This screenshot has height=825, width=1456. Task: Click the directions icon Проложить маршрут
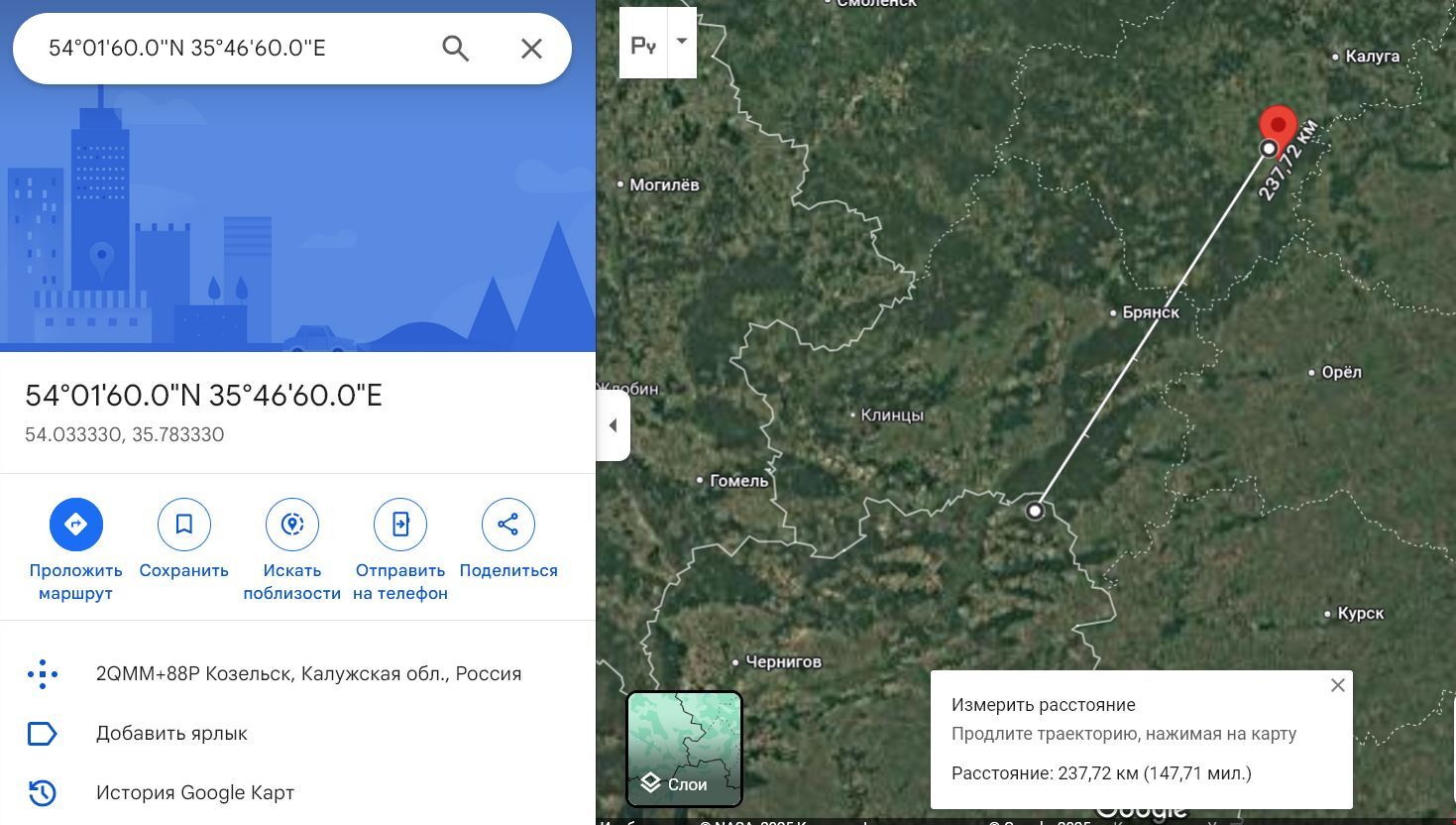pyautogui.click(x=75, y=524)
